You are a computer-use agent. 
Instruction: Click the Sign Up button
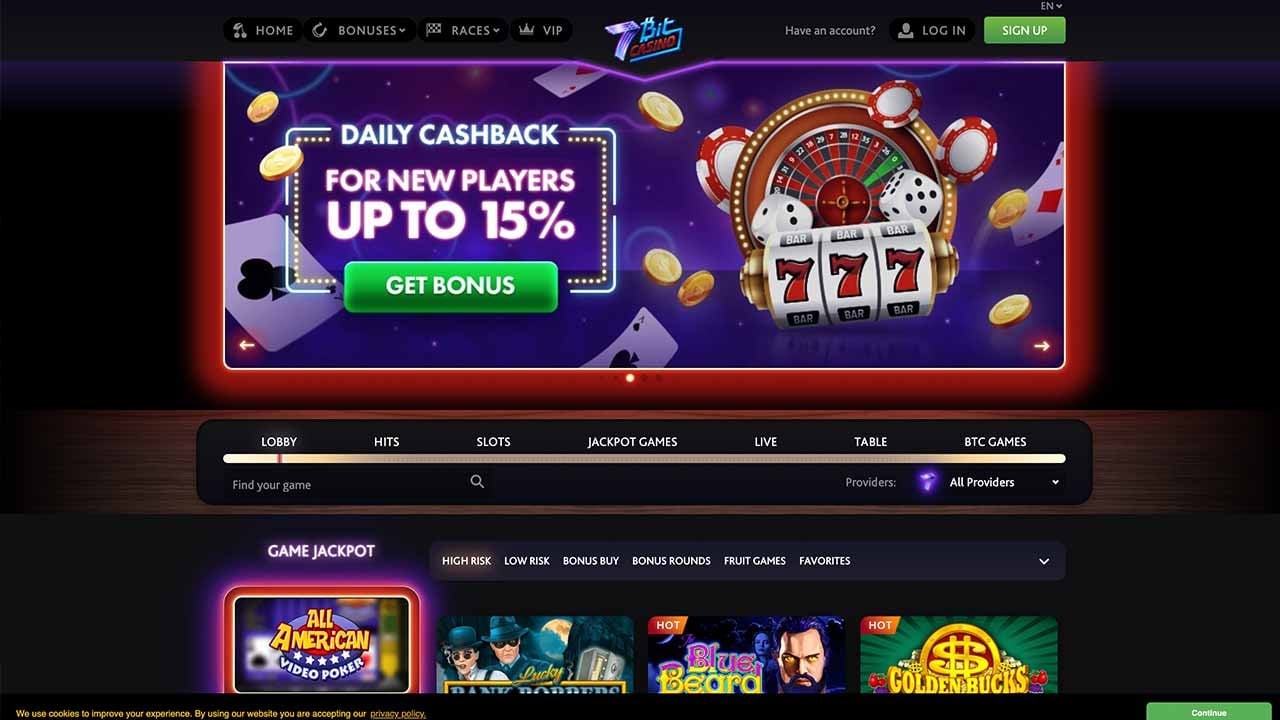coord(1025,30)
